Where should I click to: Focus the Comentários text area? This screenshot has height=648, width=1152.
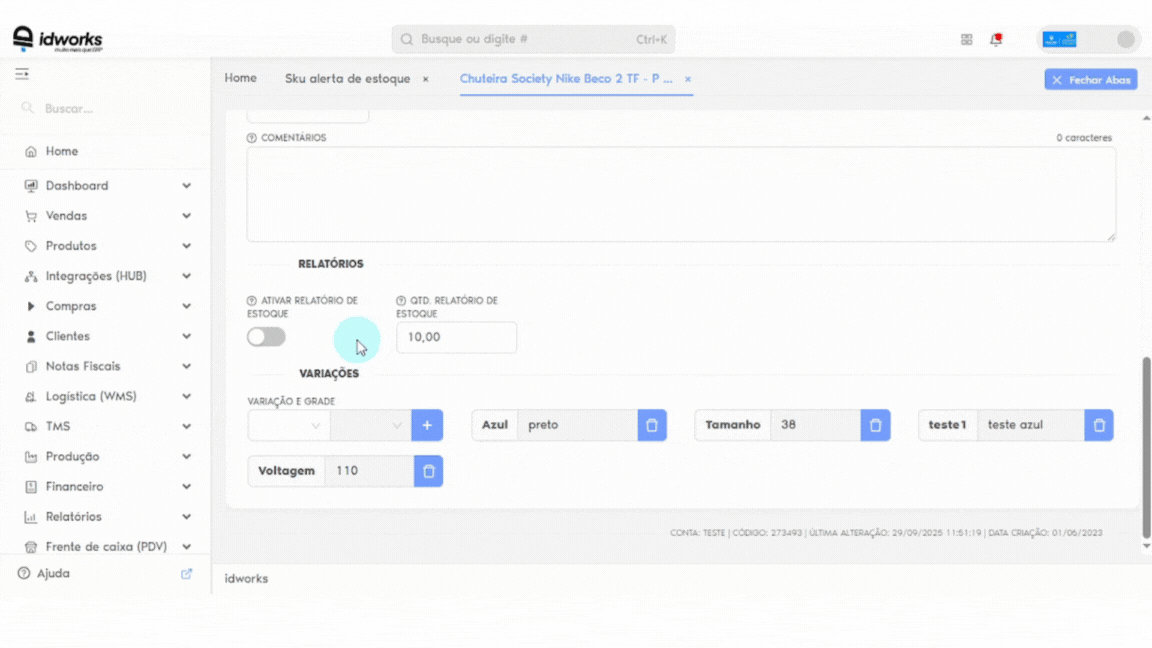click(x=681, y=195)
